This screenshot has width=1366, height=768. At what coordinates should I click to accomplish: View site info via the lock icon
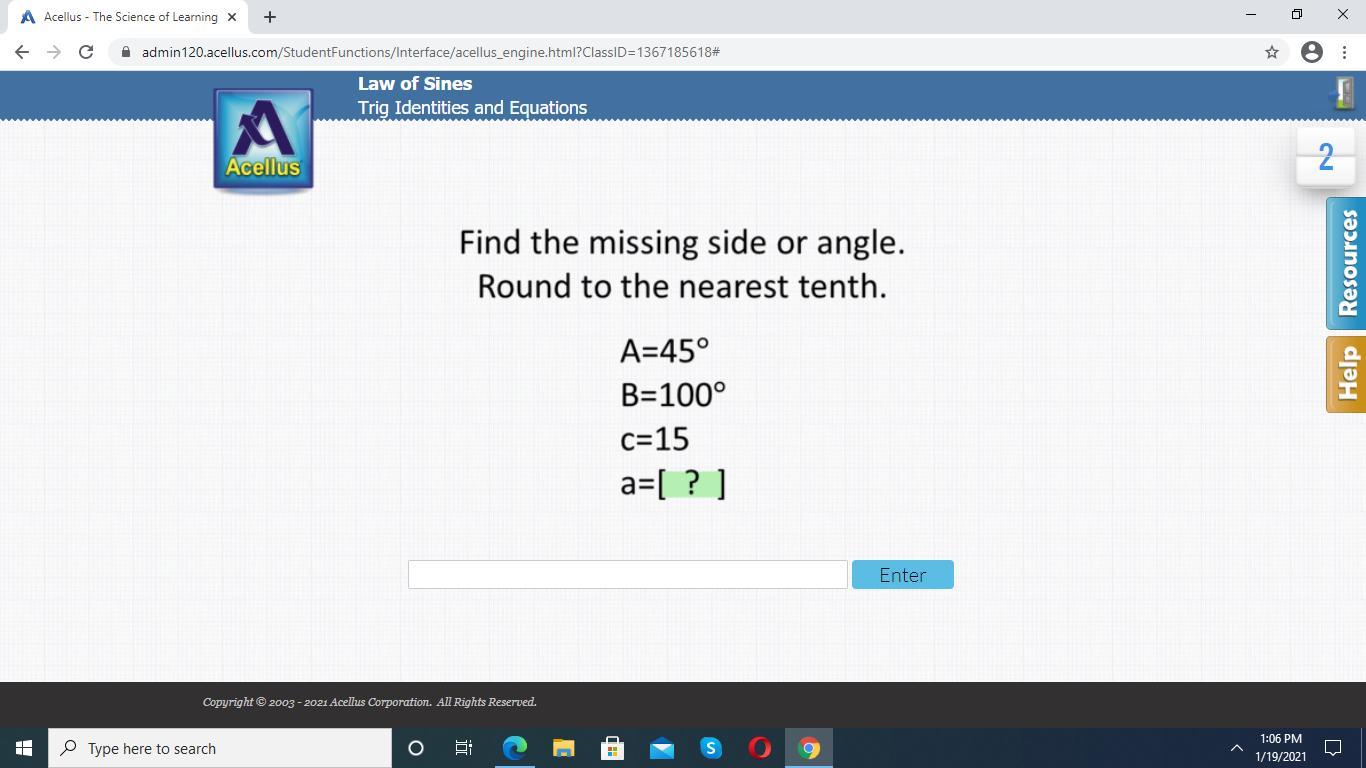click(125, 52)
